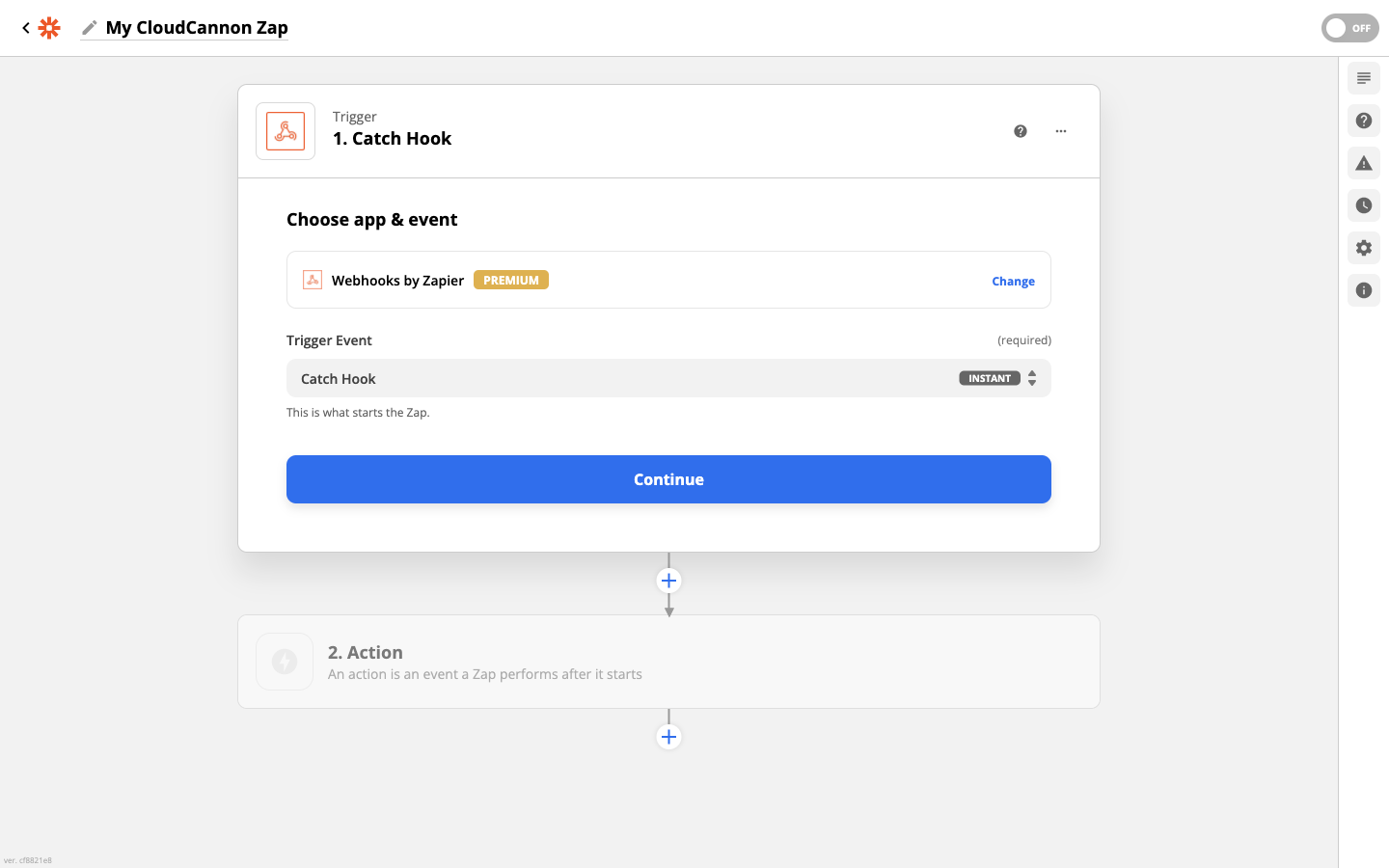1389x868 pixels.
Task: View Zap details via the info icon
Action: click(1363, 289)
